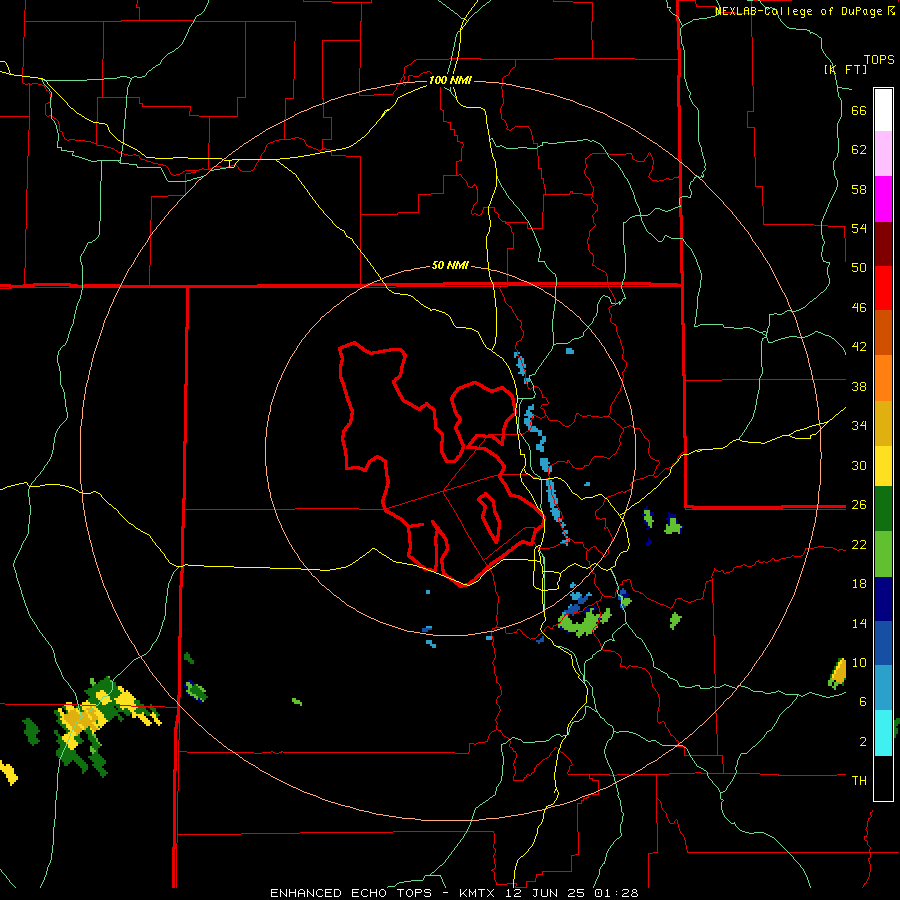Image resolution: width=900 pixels, height=900 pixels.
Task: Click the 'NEXLAB-College of DuPage' credit text
Action: pos(799,11)
